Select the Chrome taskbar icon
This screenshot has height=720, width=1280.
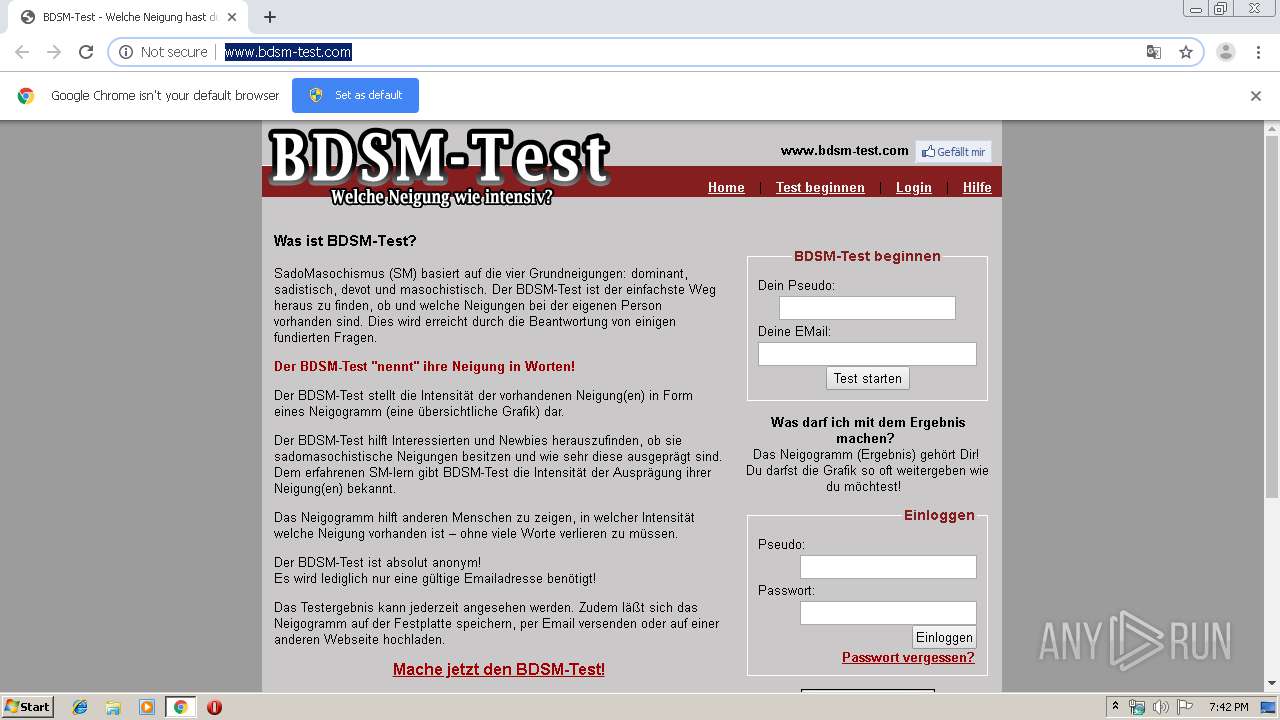tap(181, 707)
